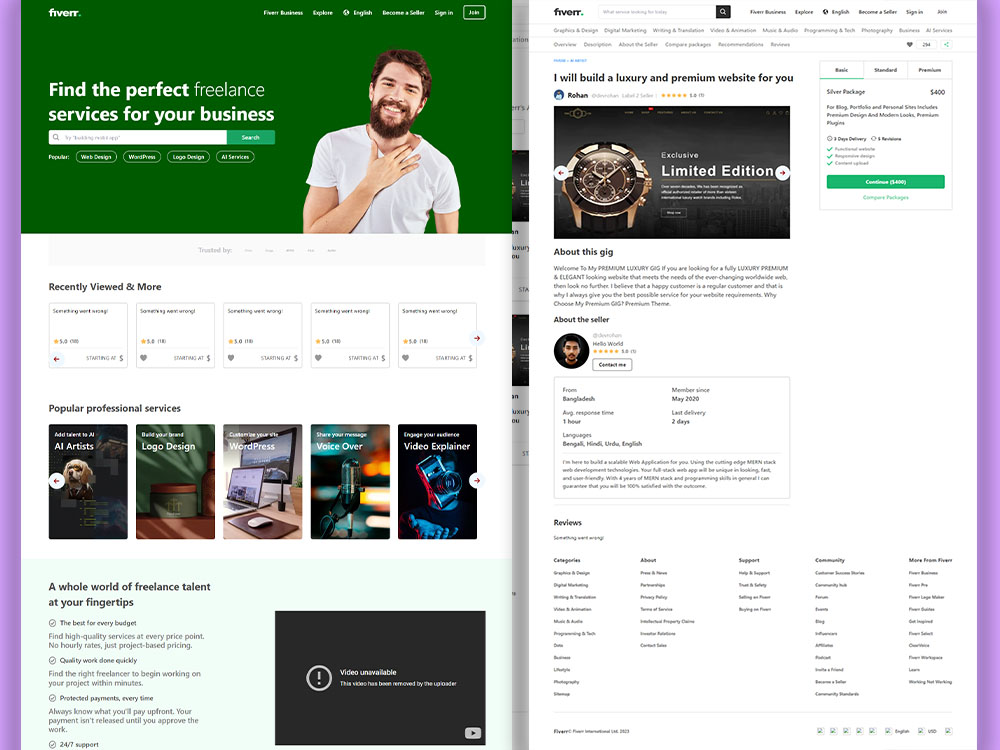Open the Compare Packages link
1000x750 pixels.
click(x=886, y=197)
